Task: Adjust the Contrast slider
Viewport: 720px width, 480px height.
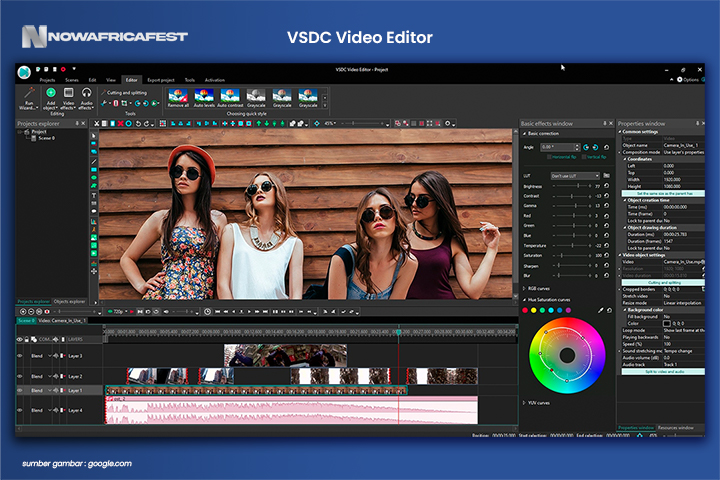Action: click(x=572, y=196)
